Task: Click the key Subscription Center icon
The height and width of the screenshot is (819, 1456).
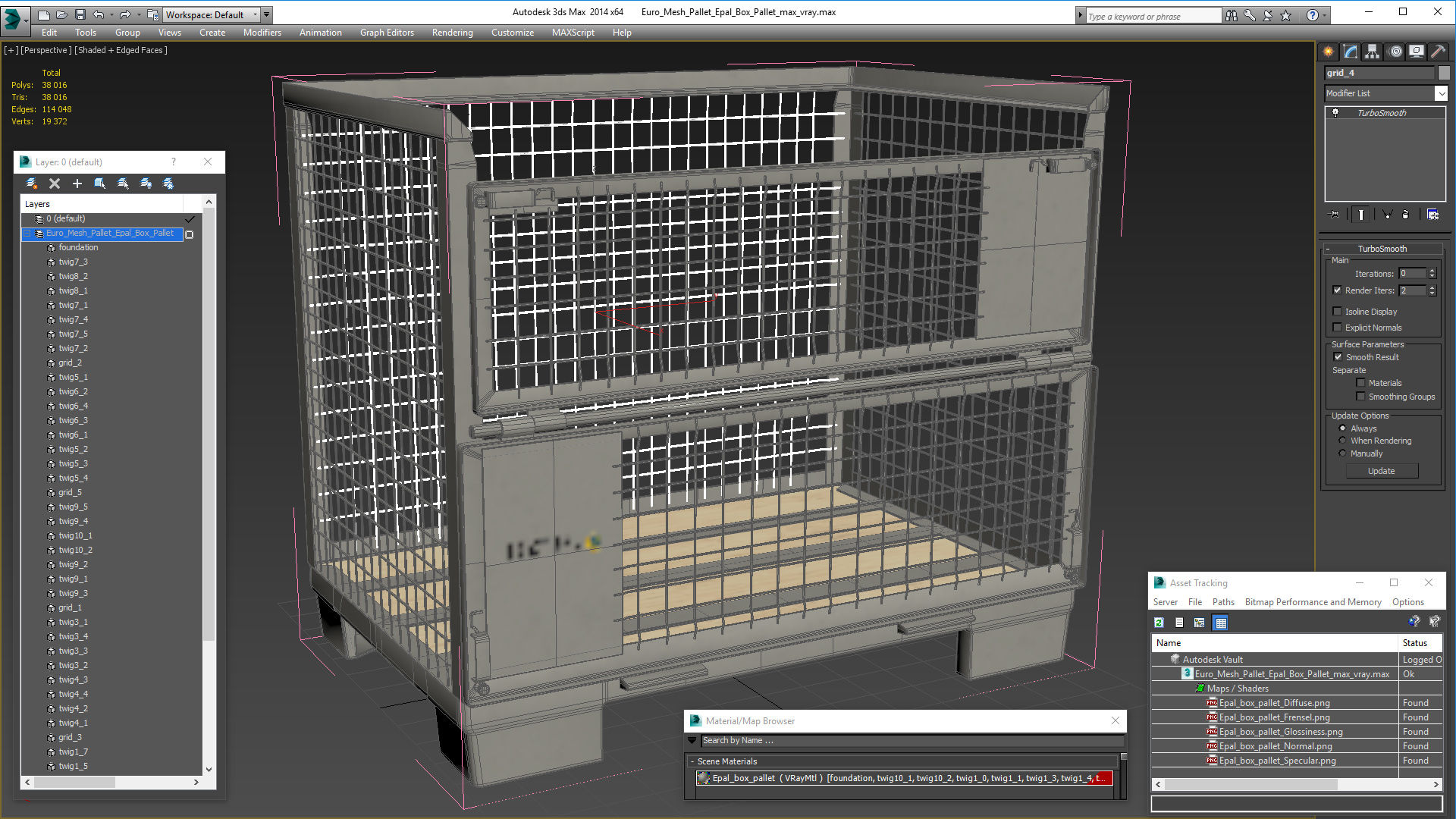Action: (x=1250, y=15)
